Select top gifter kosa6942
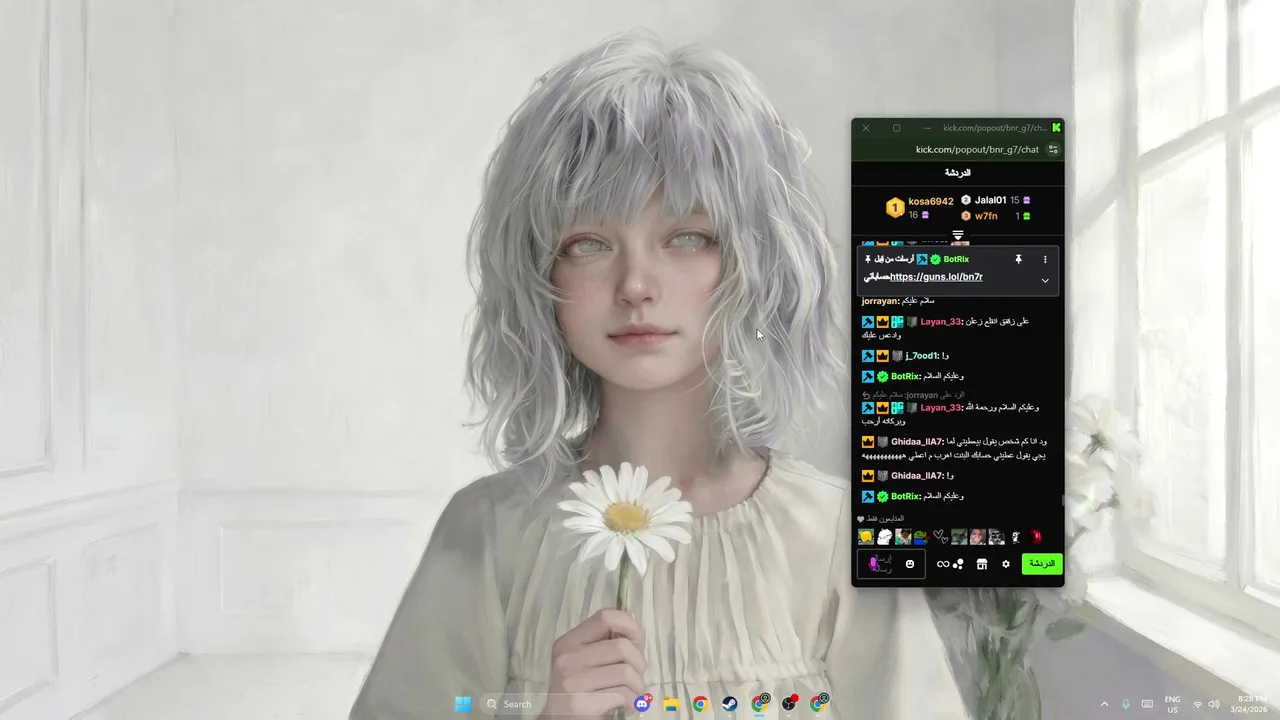 pos(931,201)
